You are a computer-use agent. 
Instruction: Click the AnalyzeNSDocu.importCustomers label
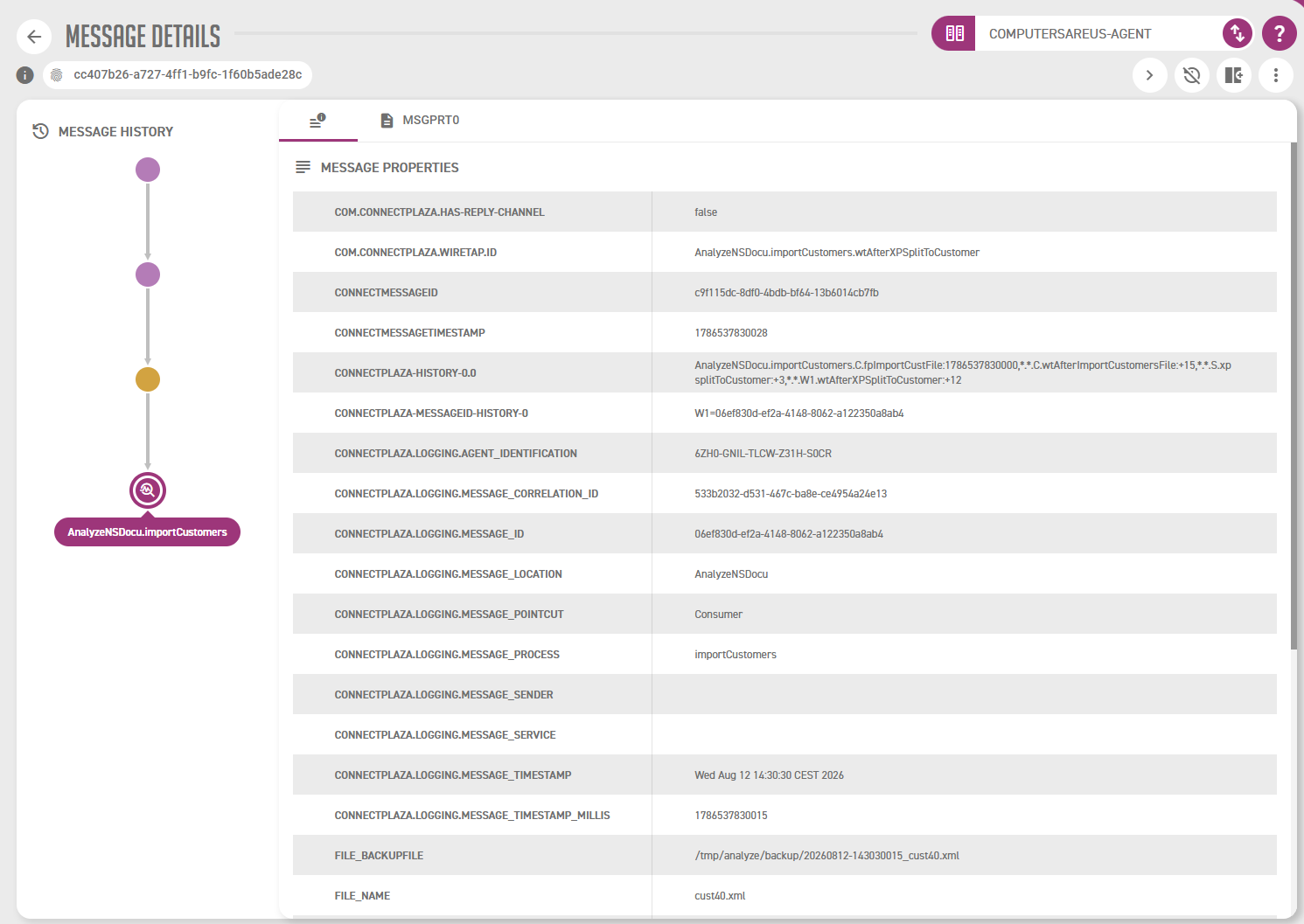[x=147, y=532]
